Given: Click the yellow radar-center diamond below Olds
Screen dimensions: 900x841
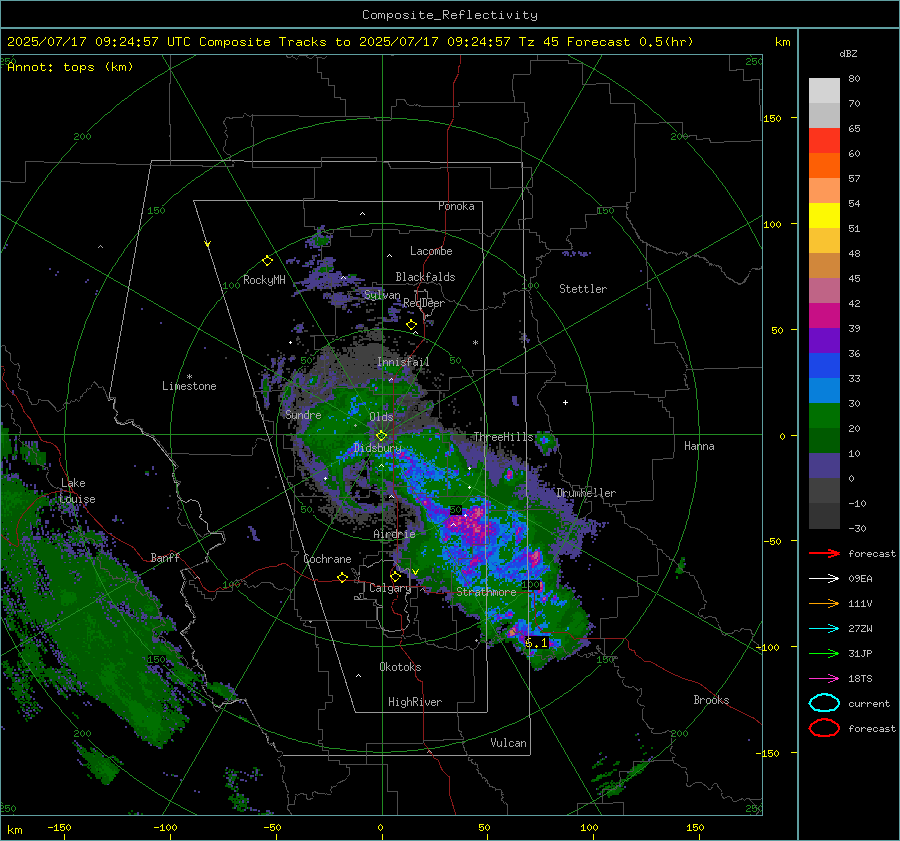Looking at the screenshot, I should click(x=381, y=436).
